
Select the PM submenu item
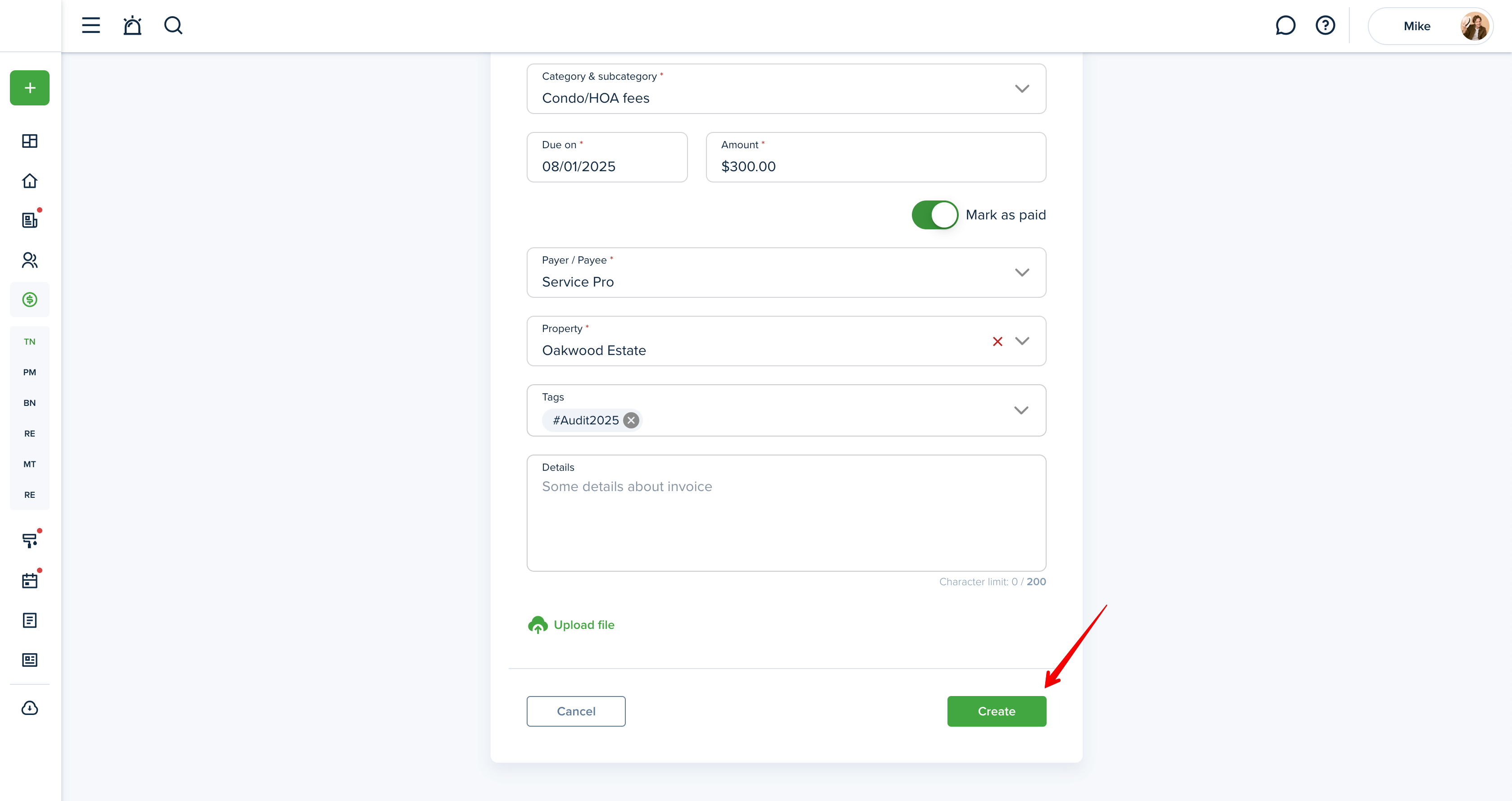click(30, 372)
